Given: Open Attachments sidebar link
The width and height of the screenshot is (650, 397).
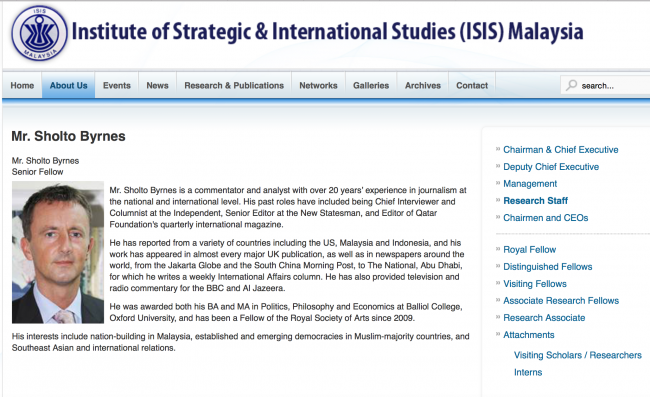Looking at the screenshot, I should pyautogui.click(x=529, y=334).
